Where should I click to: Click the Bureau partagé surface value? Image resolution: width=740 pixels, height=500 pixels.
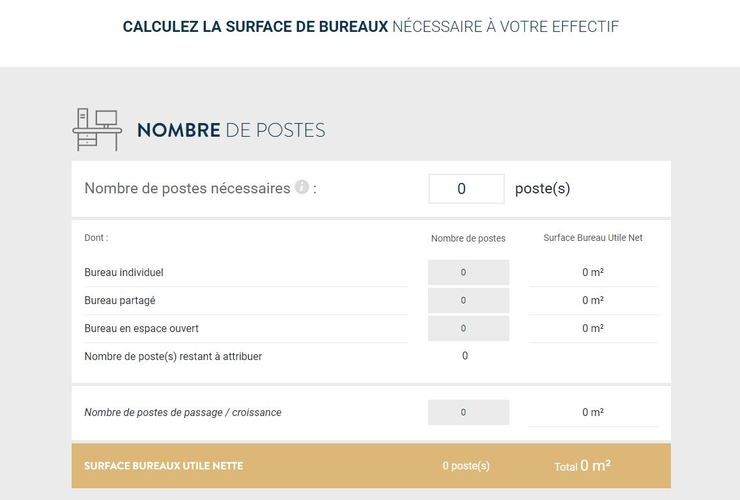coord(593,300)
